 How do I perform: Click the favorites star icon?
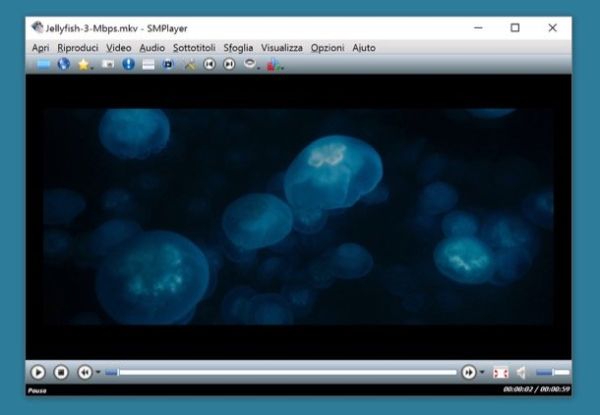pyautogui.click(x=84, y=64)
